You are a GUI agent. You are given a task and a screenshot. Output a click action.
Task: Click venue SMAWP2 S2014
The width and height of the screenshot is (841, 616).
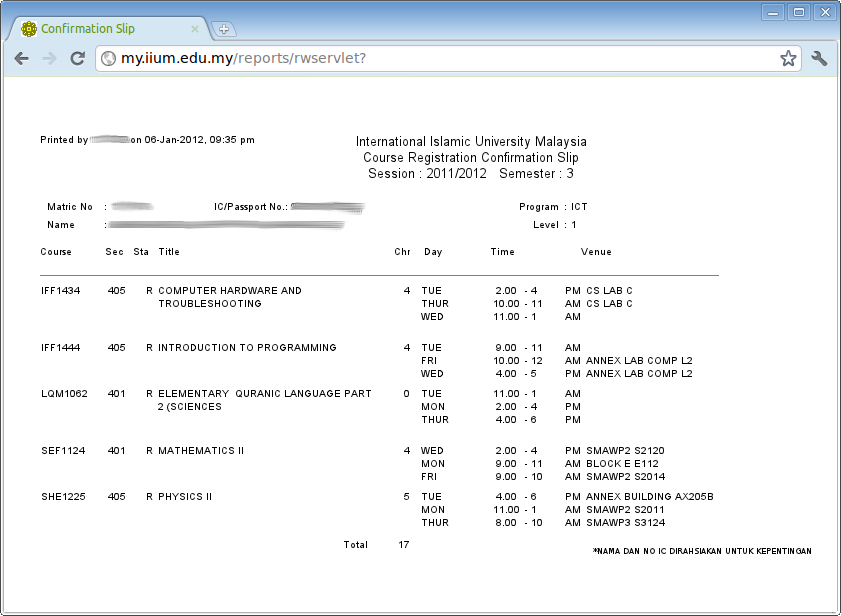[625, 476]
